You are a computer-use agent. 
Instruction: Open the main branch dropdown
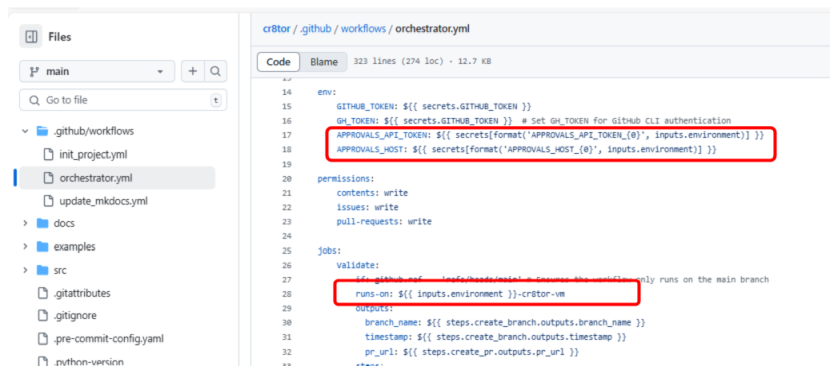pos(97,72)
